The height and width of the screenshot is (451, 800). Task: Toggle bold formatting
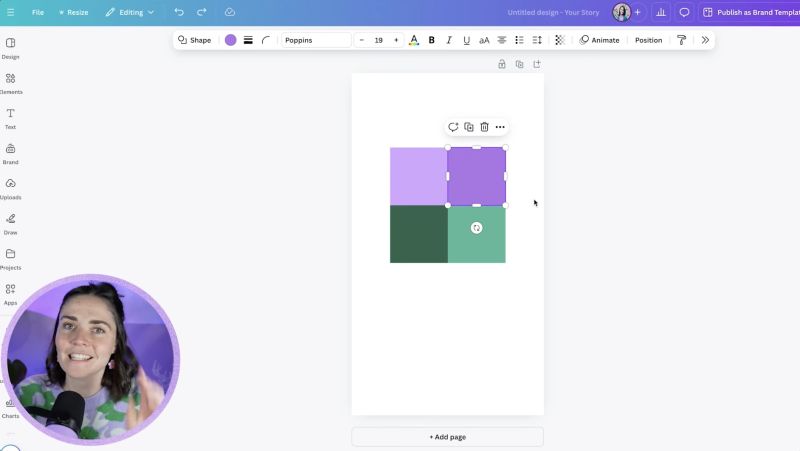[432, 40]
